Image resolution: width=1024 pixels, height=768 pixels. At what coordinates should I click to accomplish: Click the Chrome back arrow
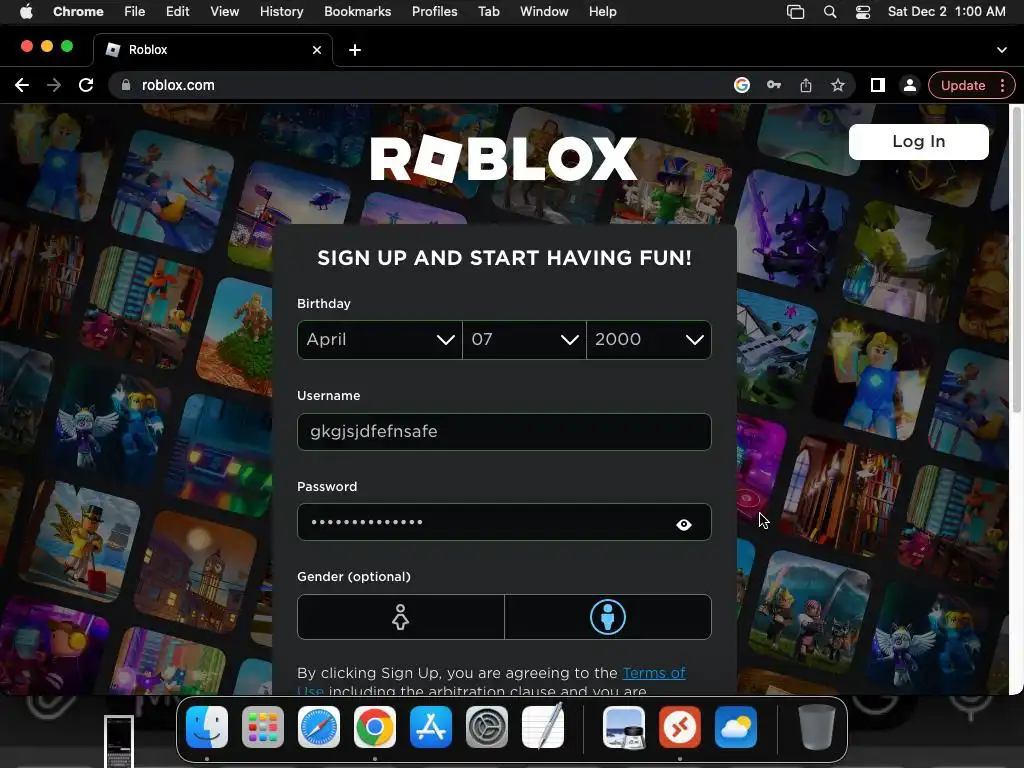(22, 86)
